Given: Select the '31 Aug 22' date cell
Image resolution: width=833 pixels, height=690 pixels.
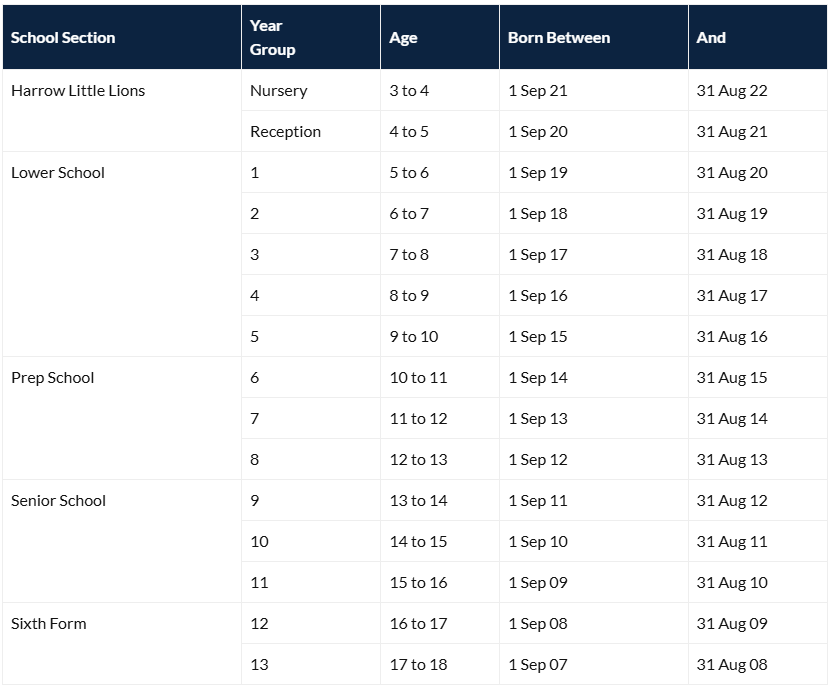Looking at the screenshot, I should 732,91.
